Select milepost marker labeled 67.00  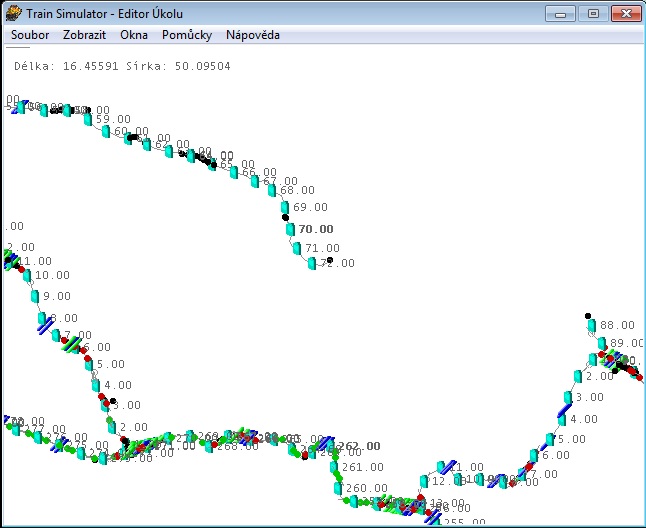click(x=255, y=181)
